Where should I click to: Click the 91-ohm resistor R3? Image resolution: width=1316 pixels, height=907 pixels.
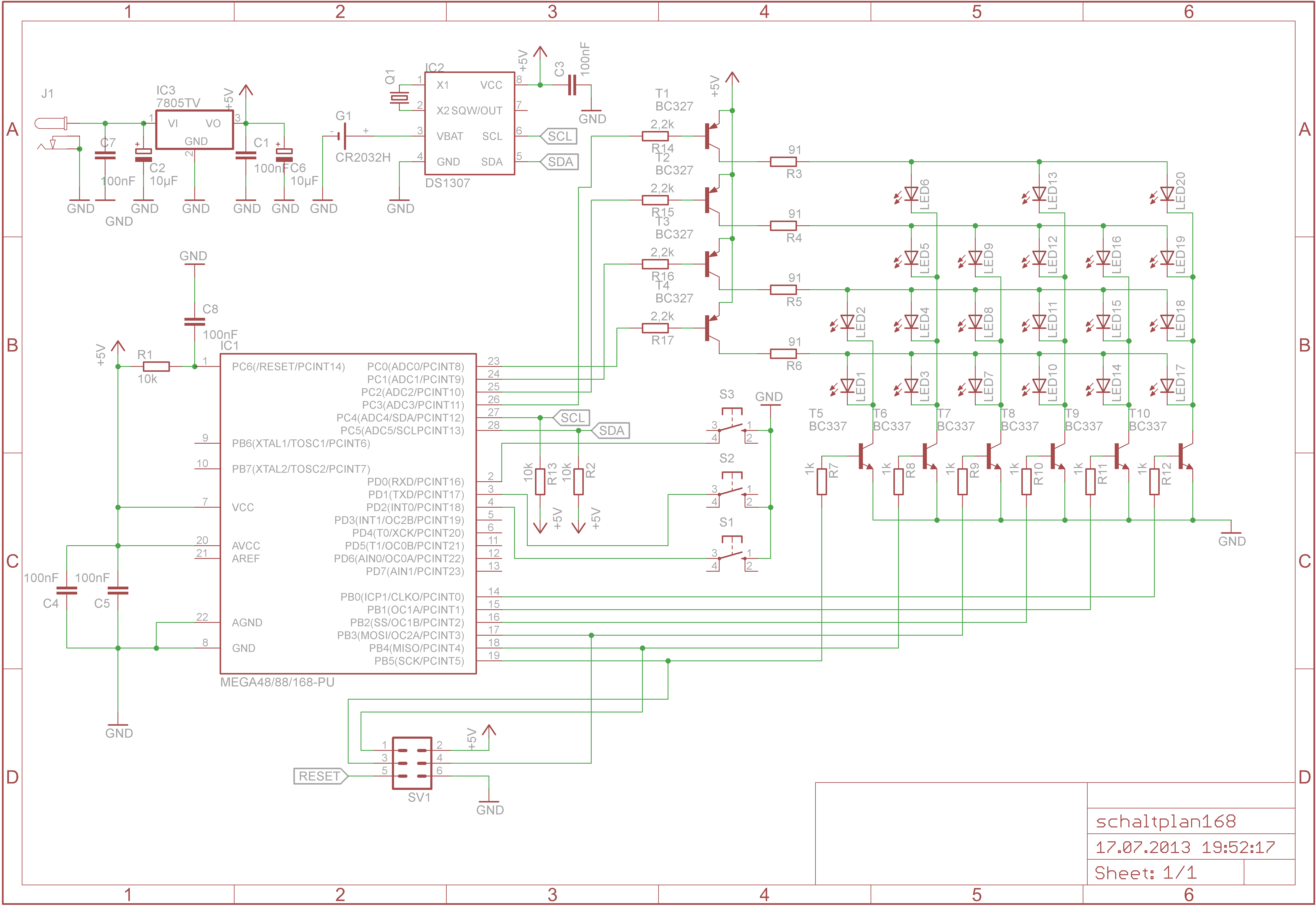coord(783,162)
